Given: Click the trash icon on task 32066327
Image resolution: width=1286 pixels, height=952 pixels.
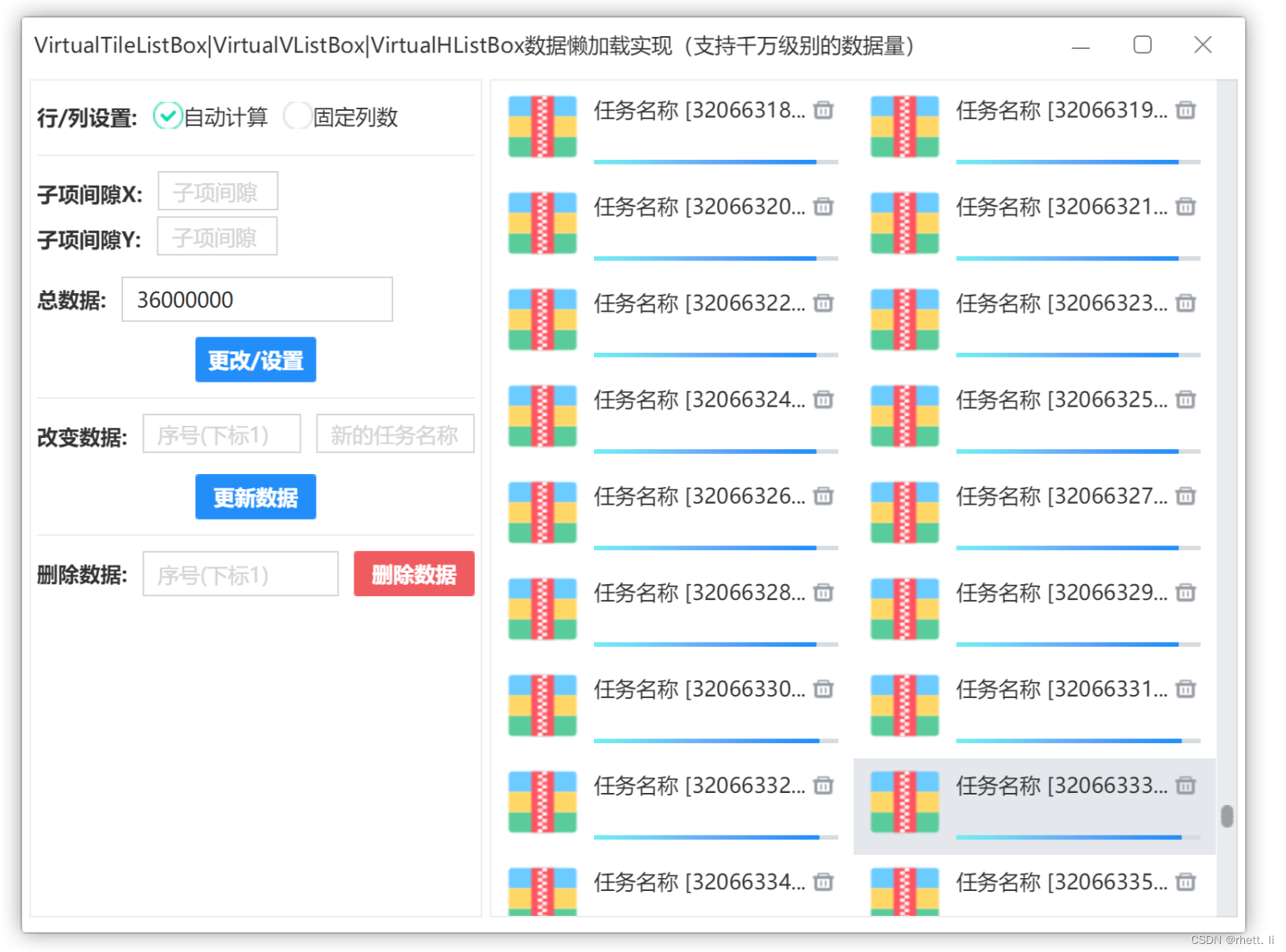Looking at the screenshot, I should 1186,496.
